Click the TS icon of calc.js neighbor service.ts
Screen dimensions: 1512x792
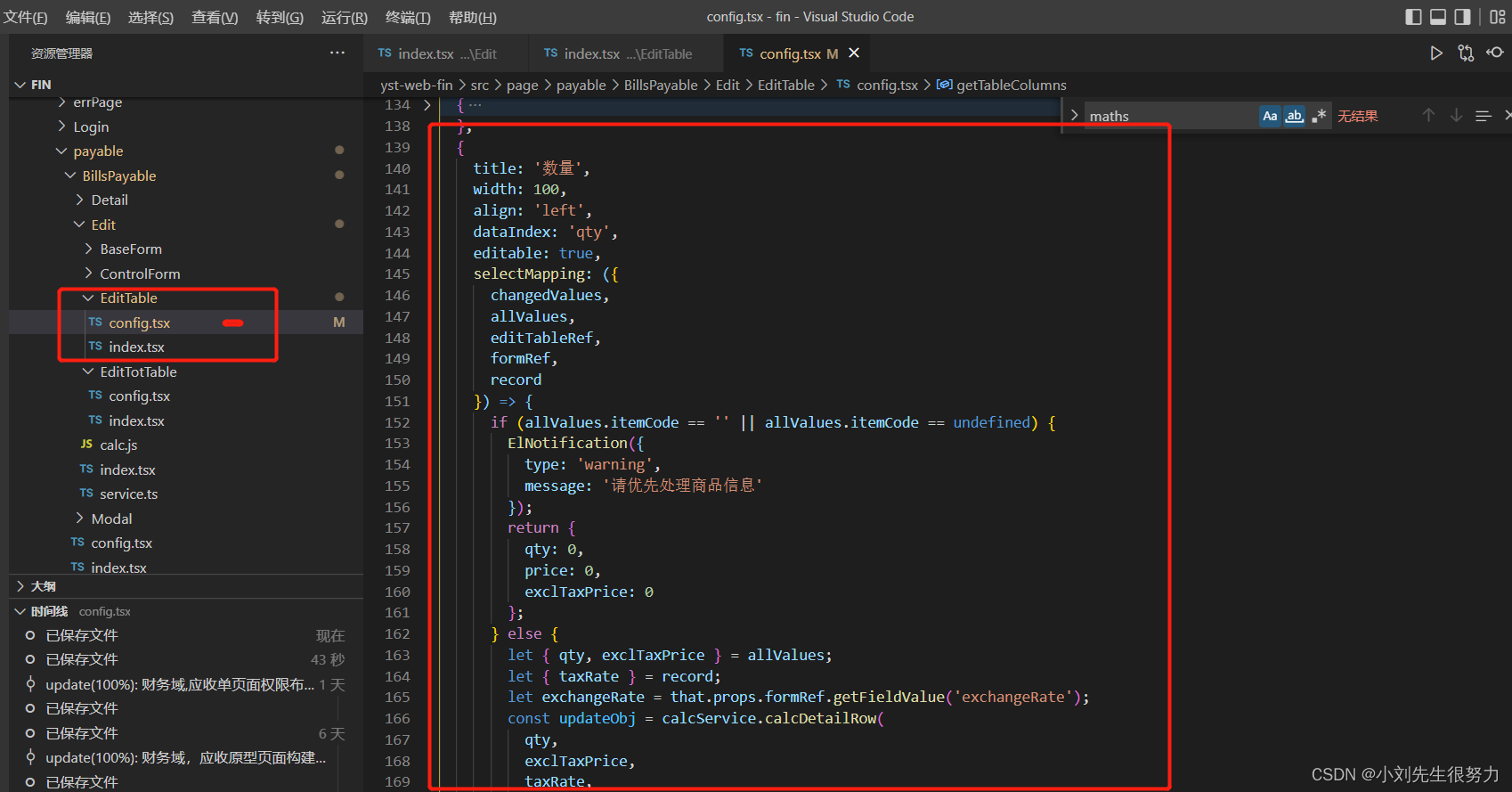(86, 494)
